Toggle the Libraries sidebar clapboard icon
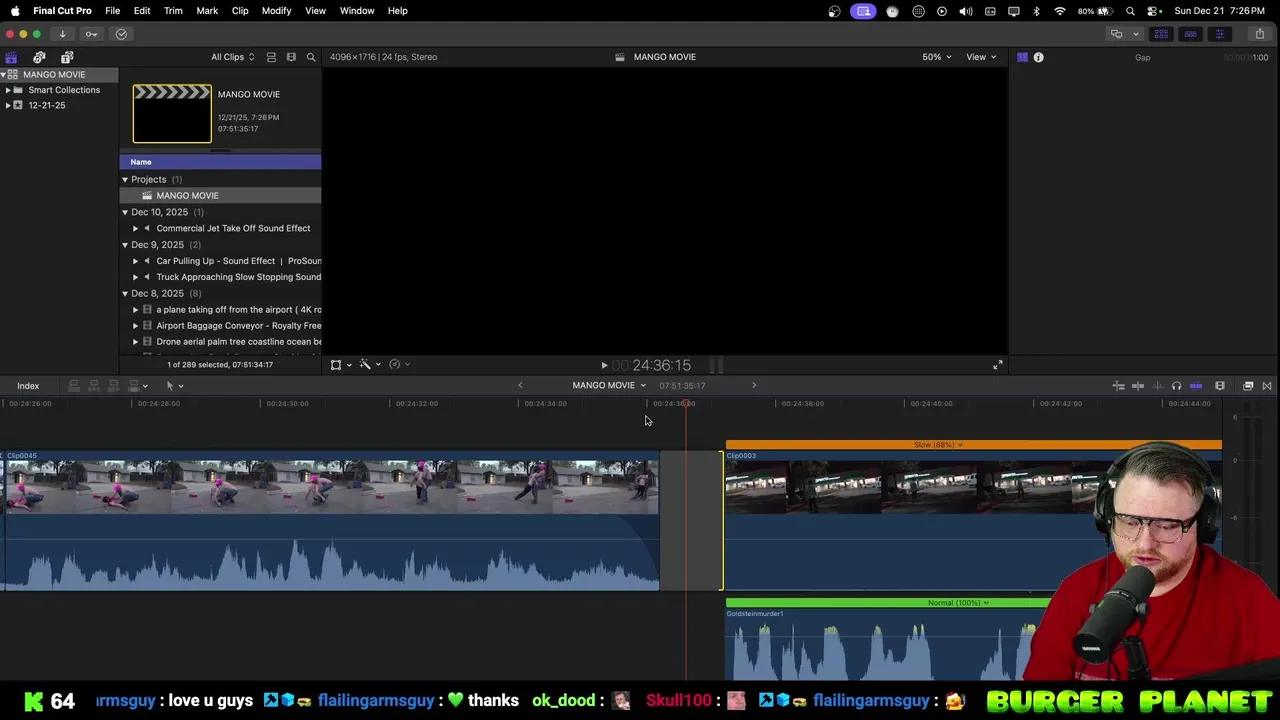Image resolution: width=1280 pixels, height=720 pixels. (11, 57)
